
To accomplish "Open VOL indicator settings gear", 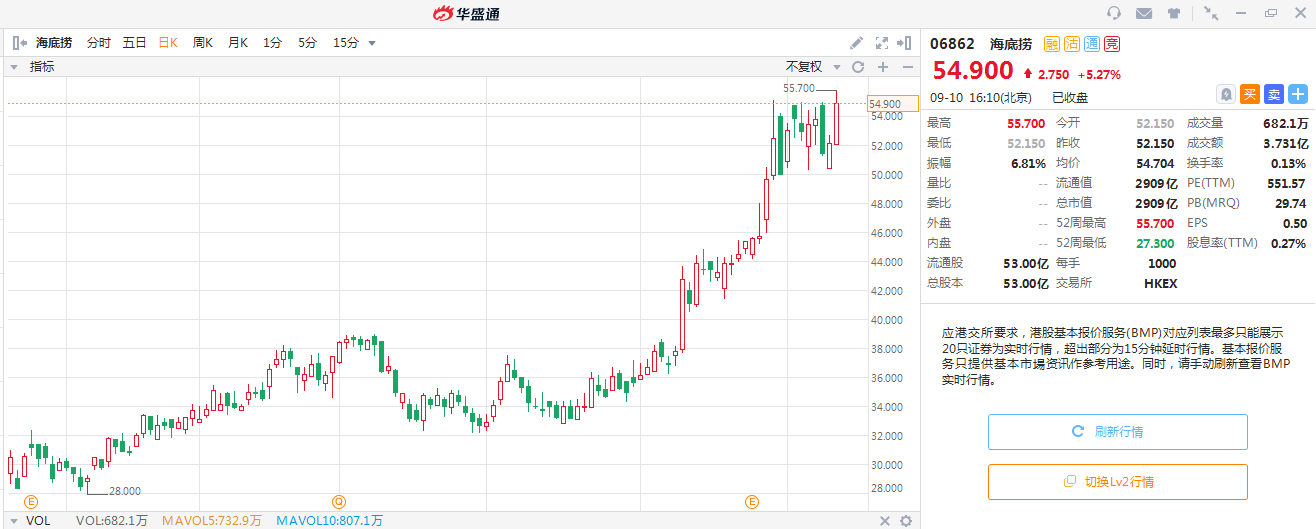I will click(906, 521).
